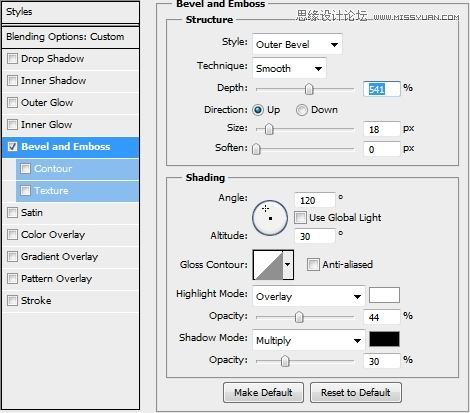Check Use Global Light
Viewport: 470px width, 413px height.
[x=300, y=218]
